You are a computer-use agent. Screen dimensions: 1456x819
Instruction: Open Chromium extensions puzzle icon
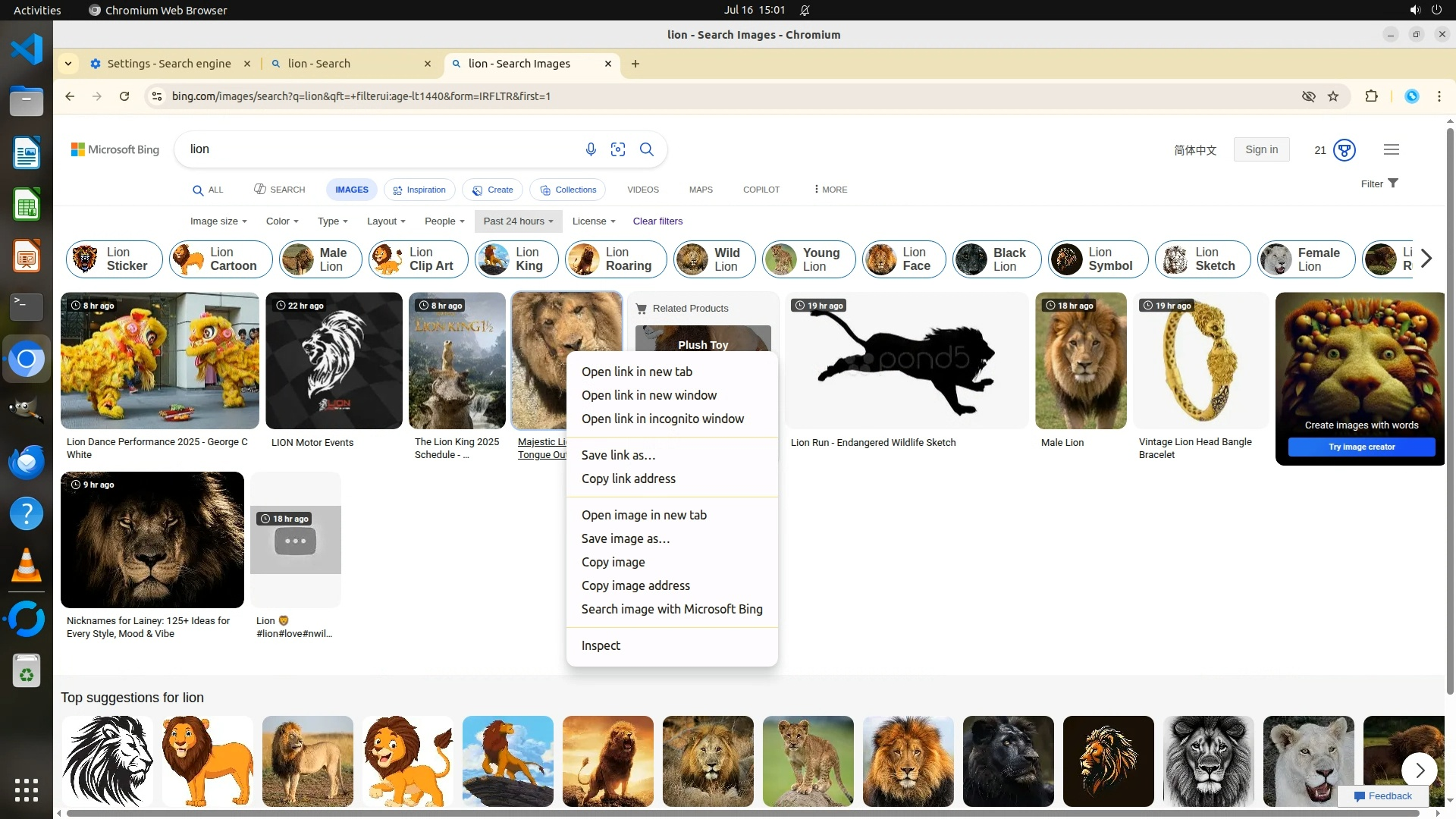coord(1371,96)
